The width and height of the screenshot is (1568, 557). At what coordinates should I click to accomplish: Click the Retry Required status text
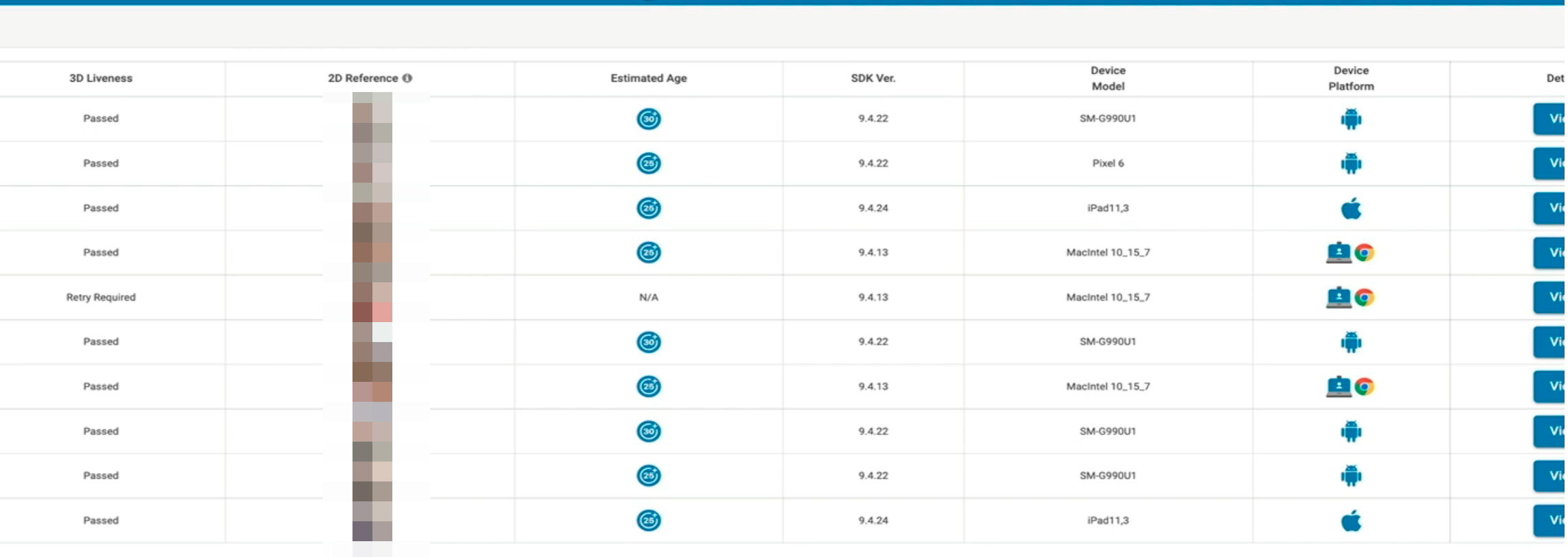(100, 297)
